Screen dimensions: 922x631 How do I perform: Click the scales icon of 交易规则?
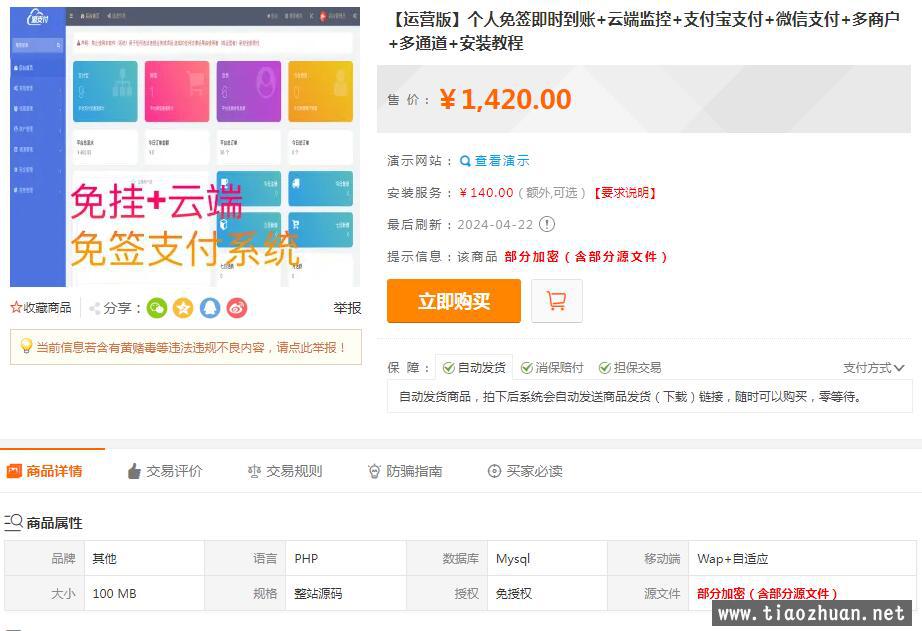[x=254, y=471]
